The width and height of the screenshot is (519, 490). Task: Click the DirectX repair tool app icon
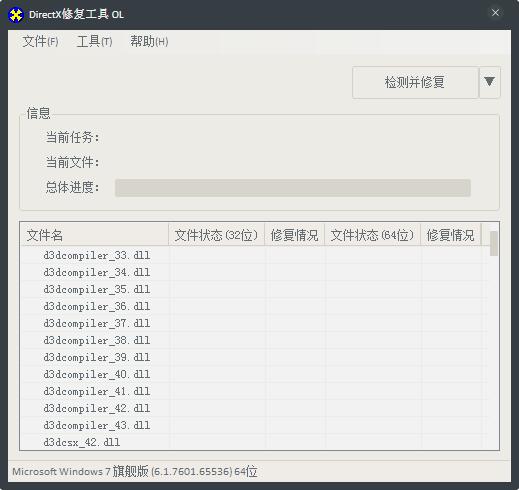(15, 15)
